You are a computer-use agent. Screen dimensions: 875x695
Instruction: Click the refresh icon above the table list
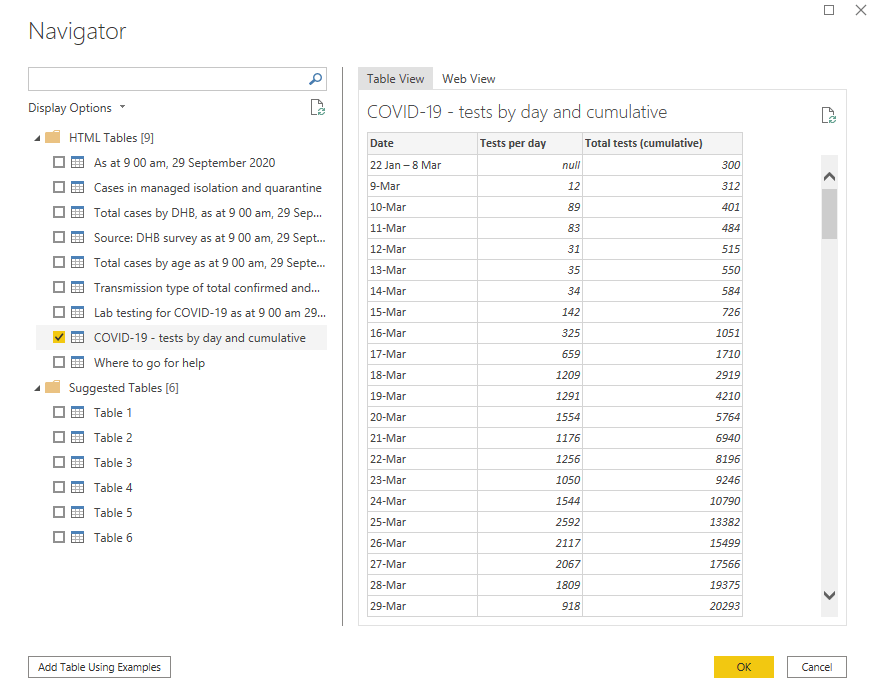pos(318,108)
